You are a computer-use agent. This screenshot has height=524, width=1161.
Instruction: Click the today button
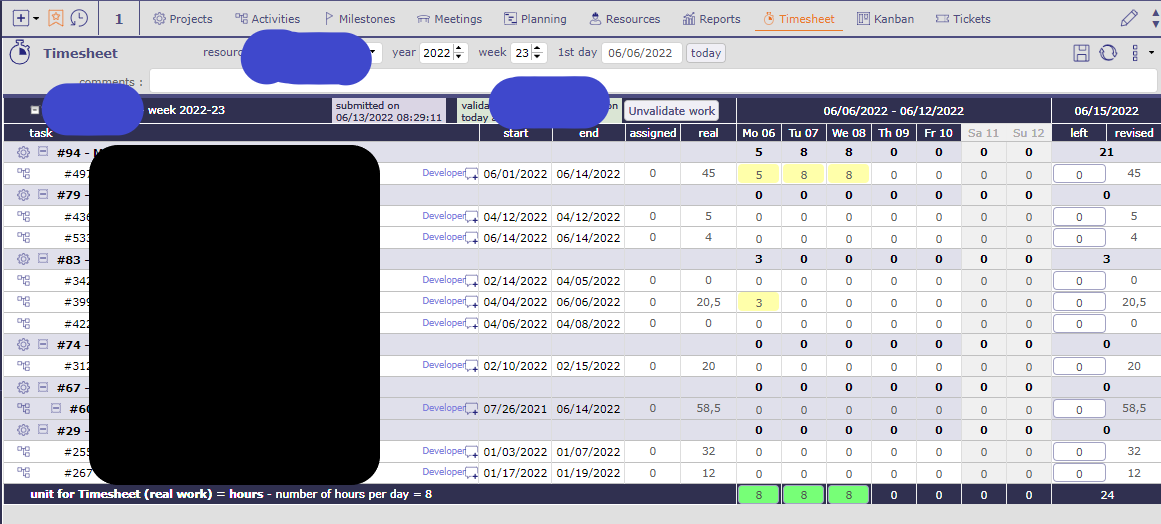point(706,53)
